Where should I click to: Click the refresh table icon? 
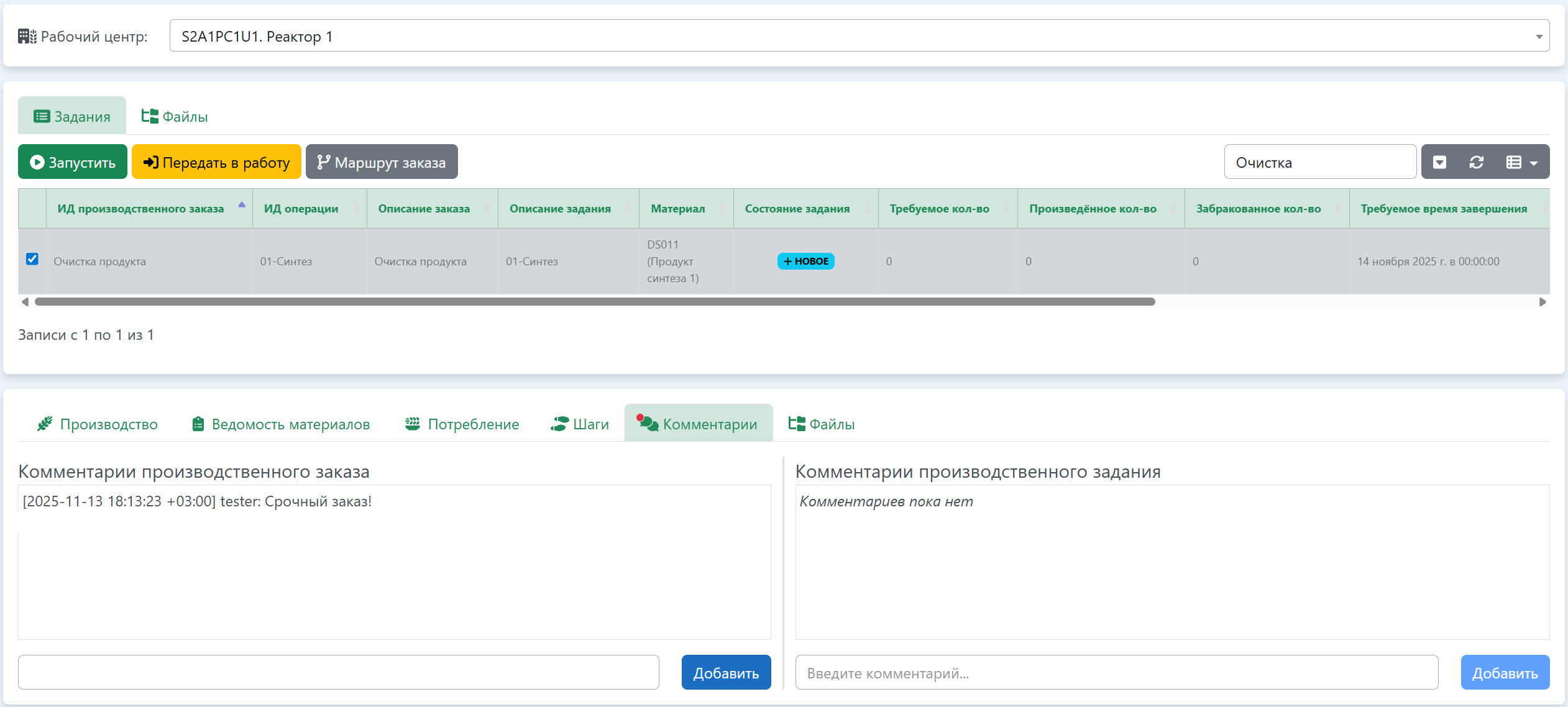1476,162
